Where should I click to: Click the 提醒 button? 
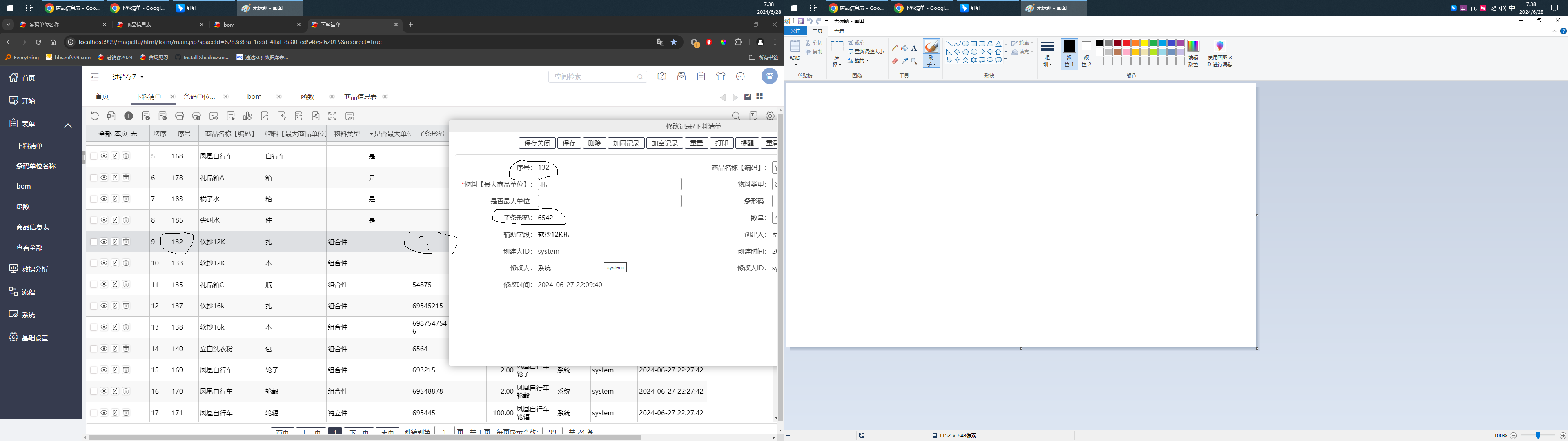pyautogui.click(x=747, y=143)
